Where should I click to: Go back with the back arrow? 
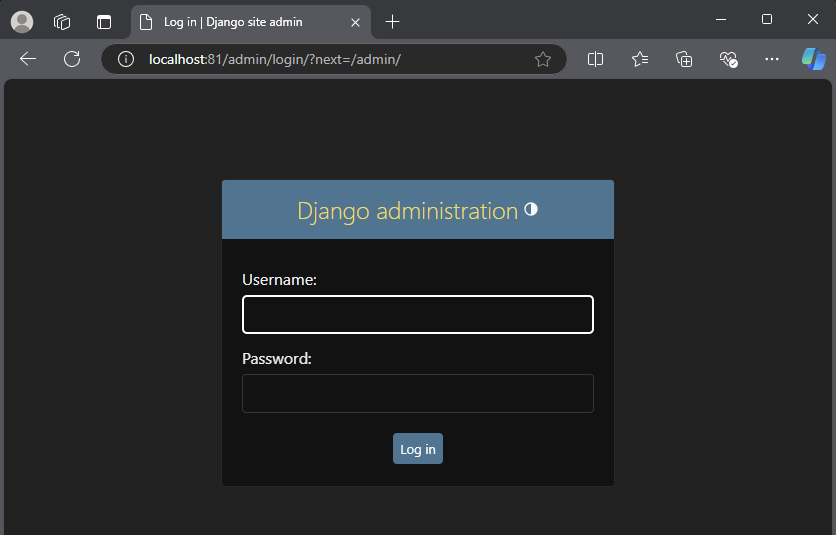pos(28,59)
